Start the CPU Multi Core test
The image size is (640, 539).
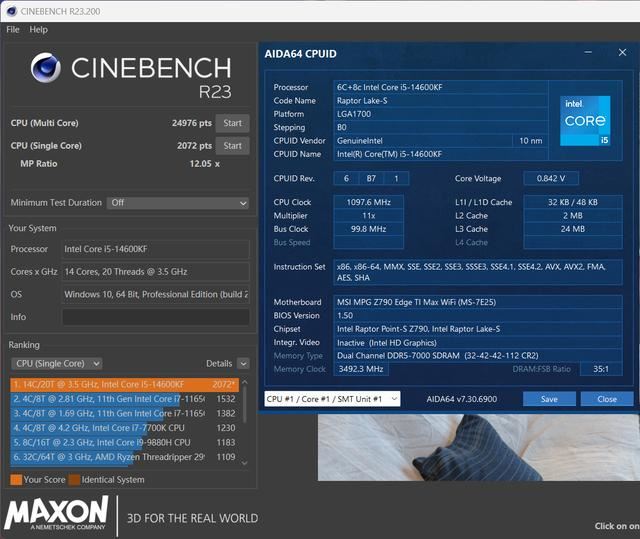(232, 123)
